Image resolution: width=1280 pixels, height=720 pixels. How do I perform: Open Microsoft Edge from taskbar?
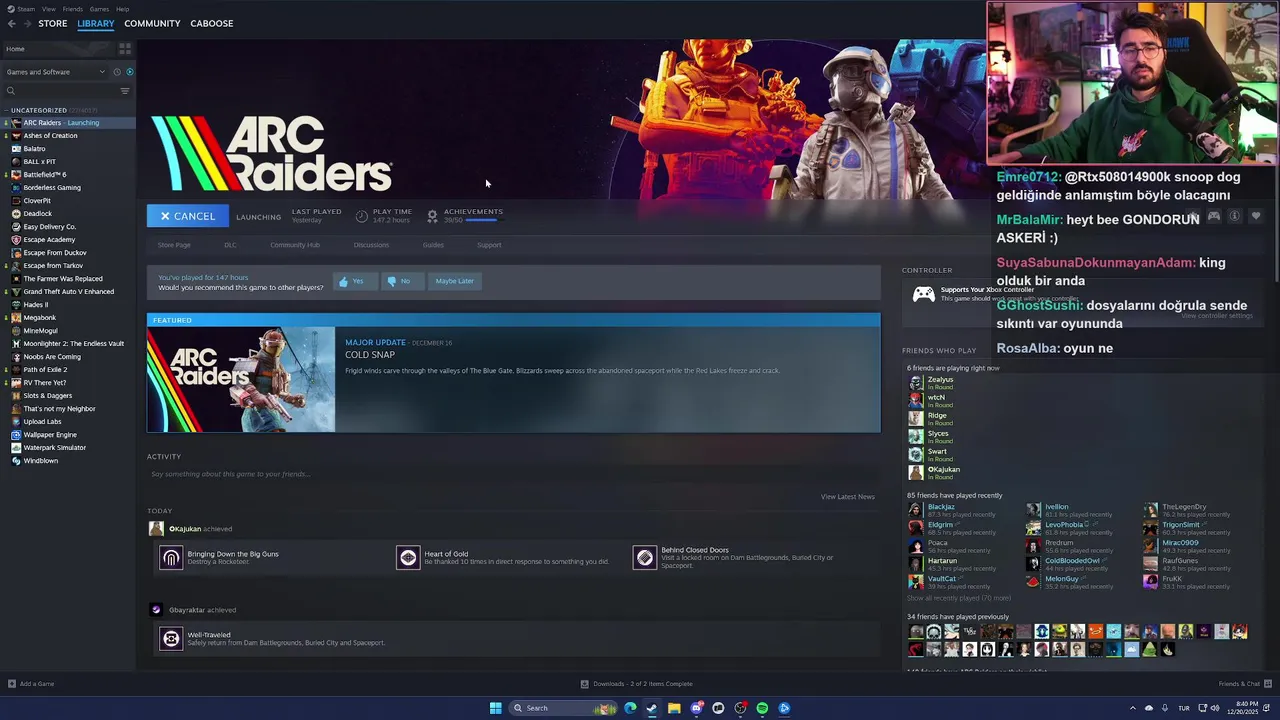630,708
